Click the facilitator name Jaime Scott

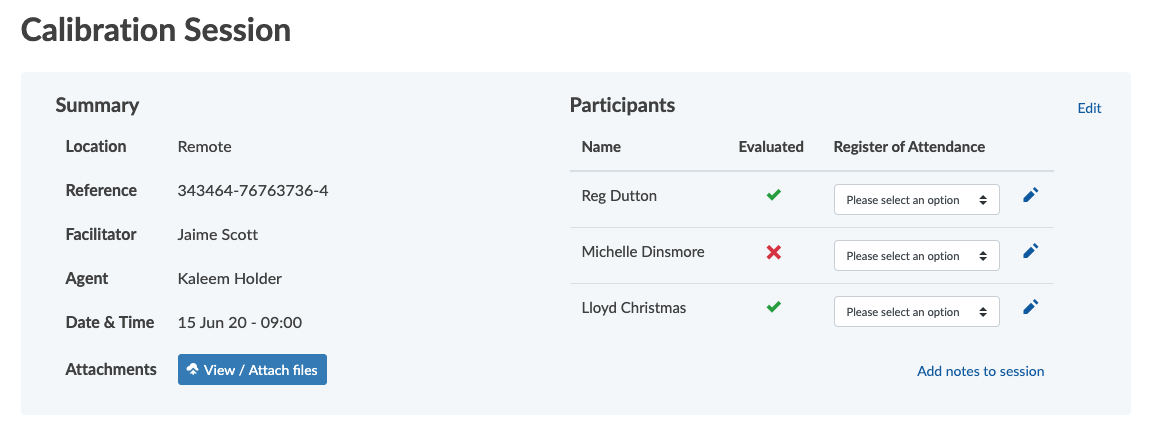[217, 234]
